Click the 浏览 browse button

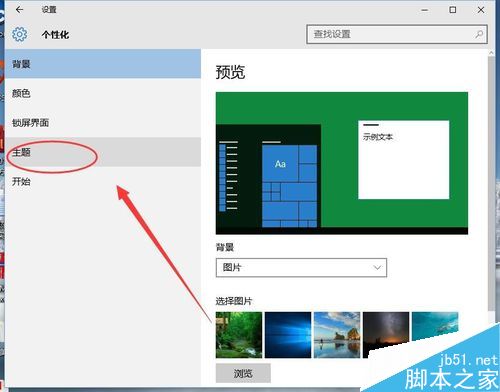[243, 373]
